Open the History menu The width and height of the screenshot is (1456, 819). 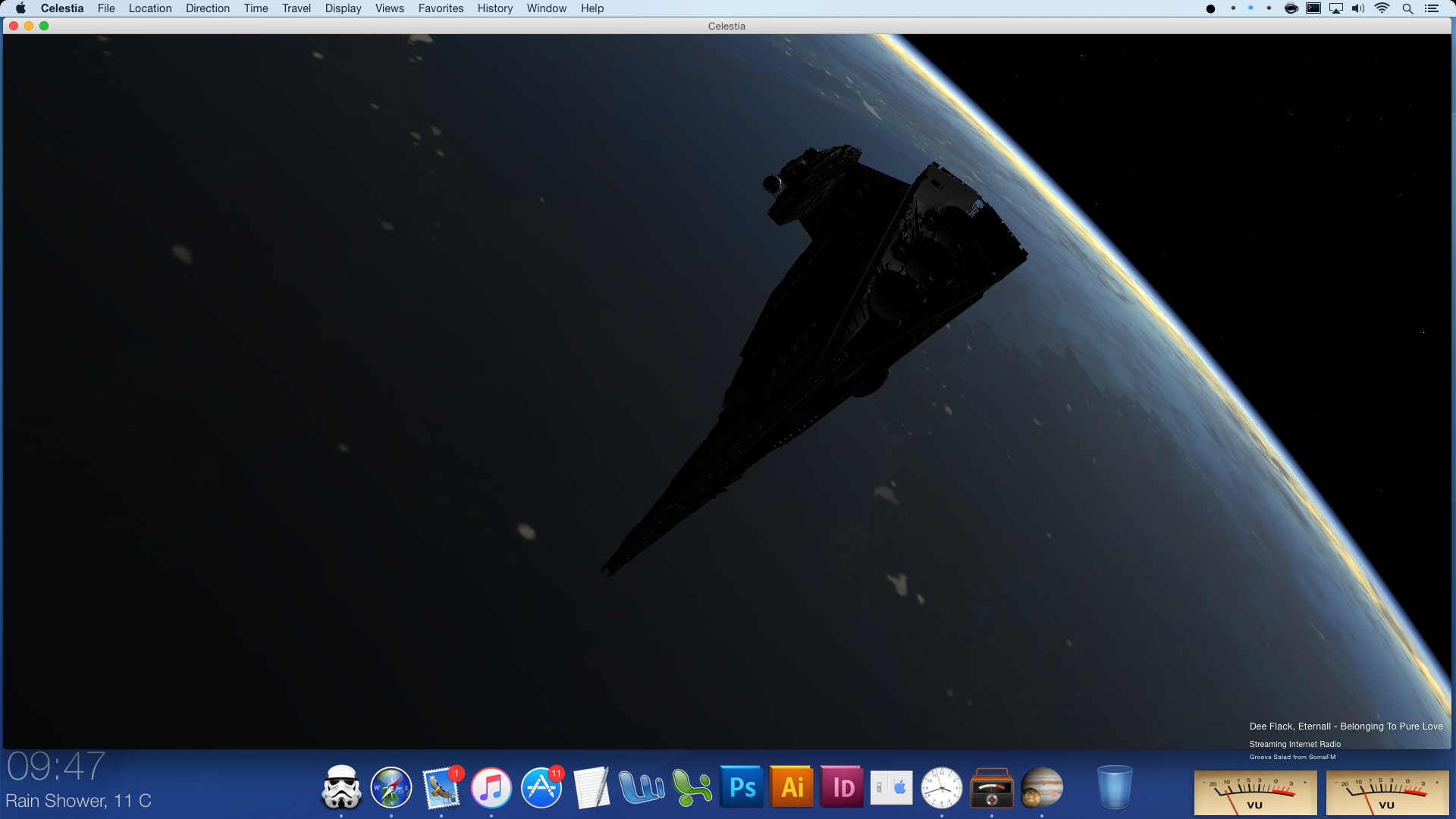pyautogui.click(x=495, y=8)
